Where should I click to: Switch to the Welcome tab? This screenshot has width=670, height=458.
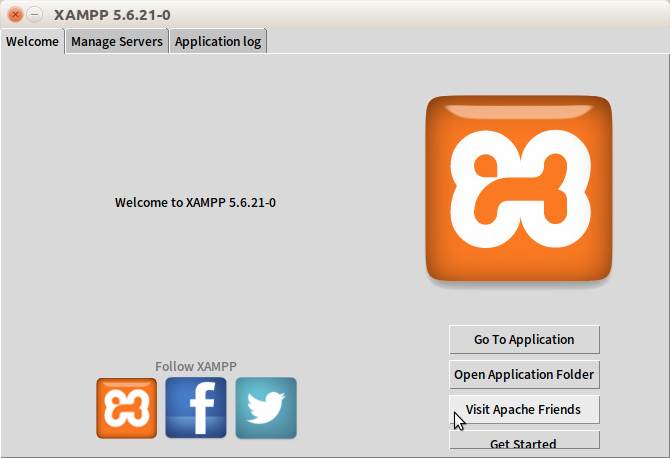point(32,41)
